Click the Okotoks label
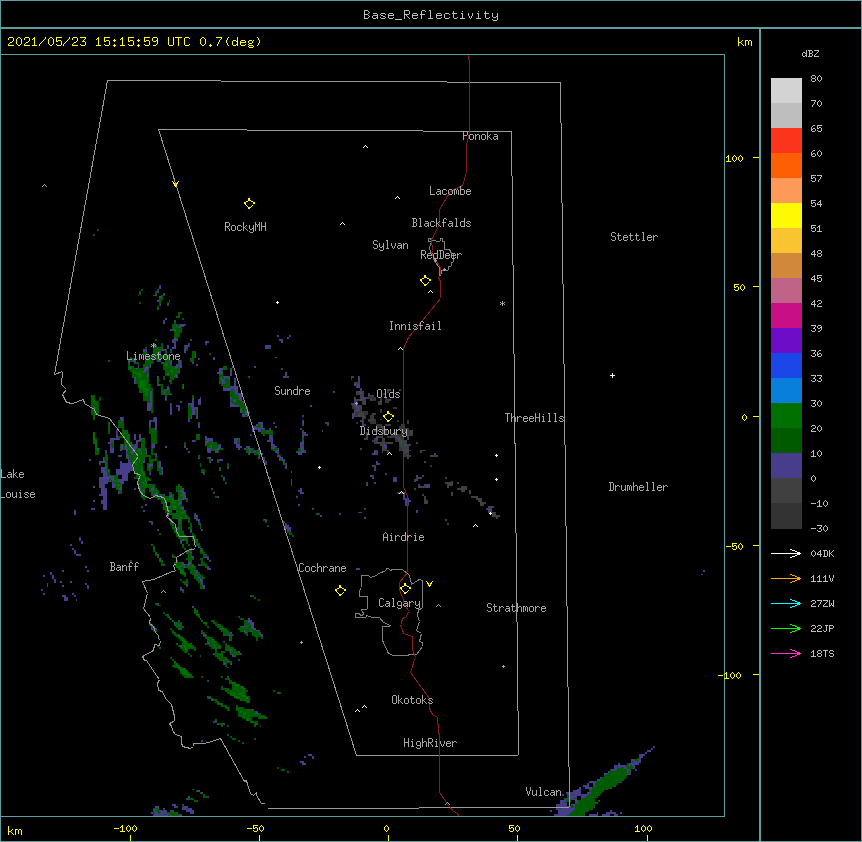The width and height of the screenshot is (862, 842). (412, 700)
